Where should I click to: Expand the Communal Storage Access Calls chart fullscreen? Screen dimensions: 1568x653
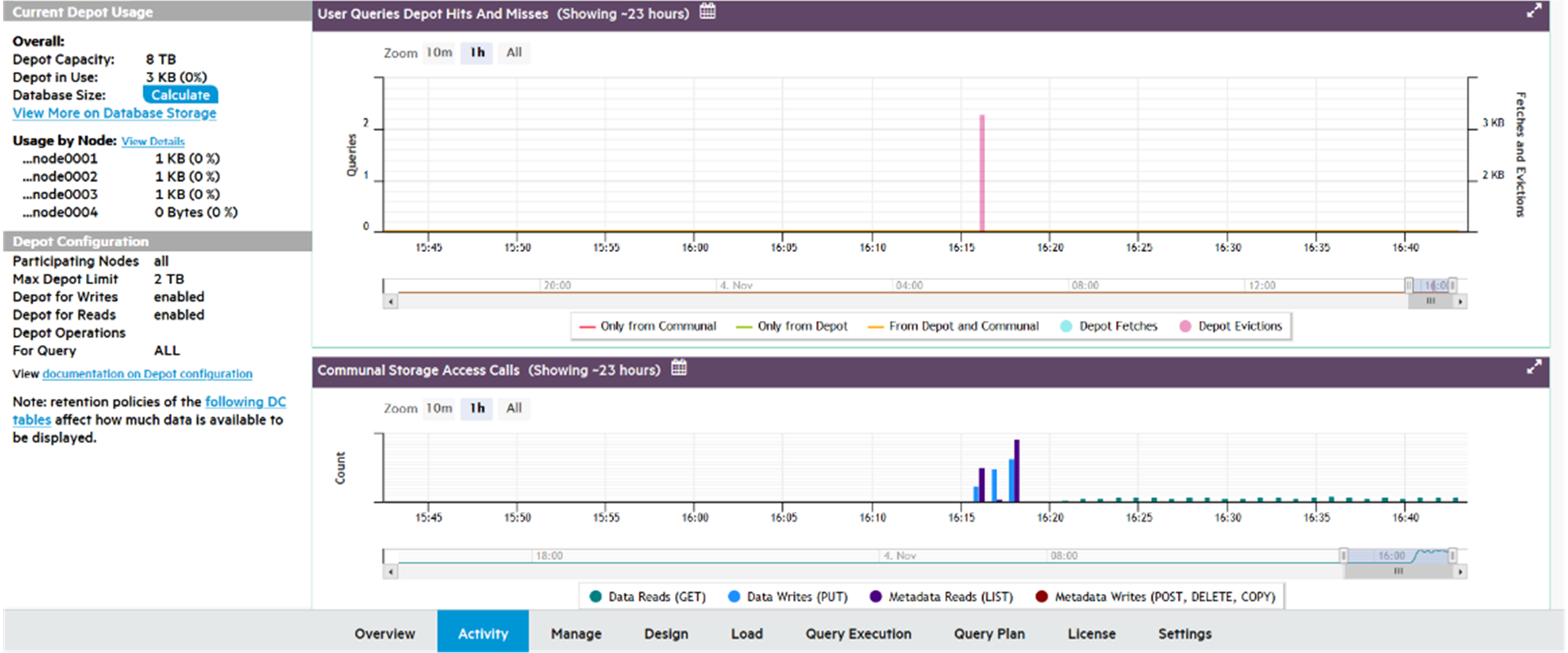pyautogui.click(x=1534, y=368)
